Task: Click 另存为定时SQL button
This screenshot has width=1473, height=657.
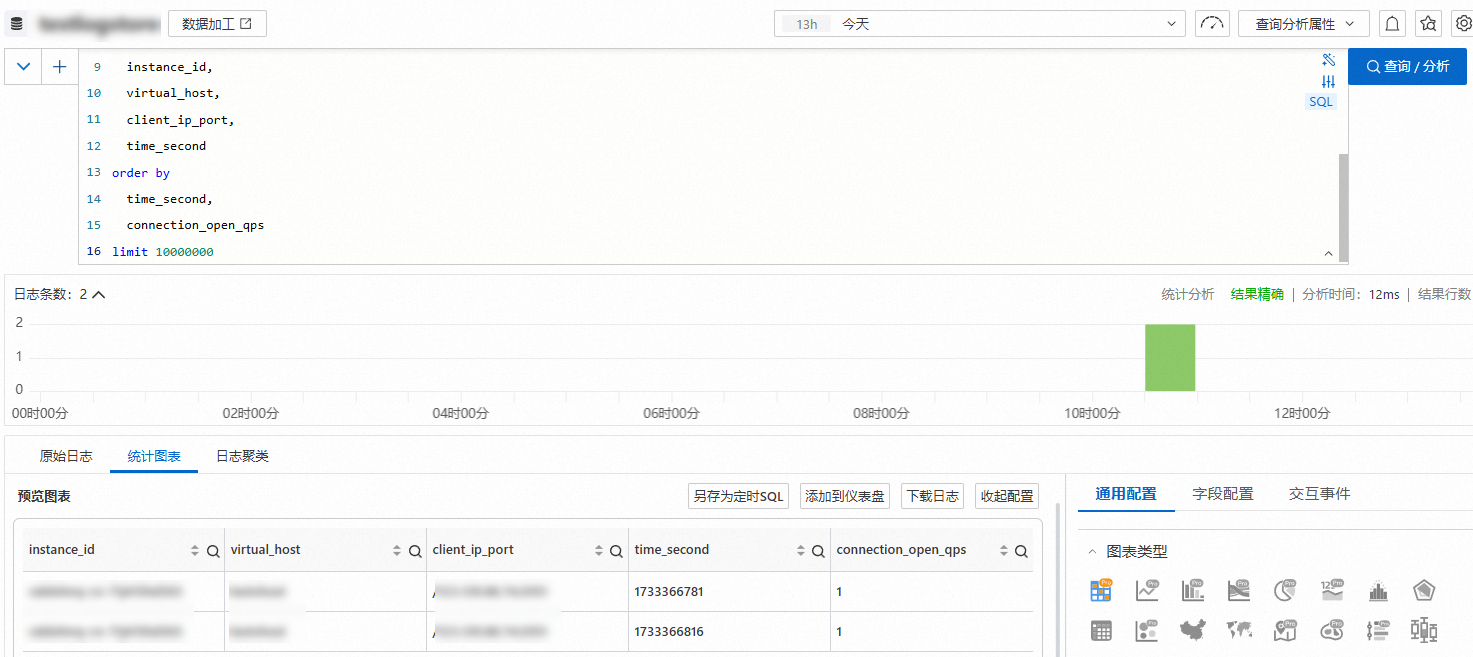Action: point(739,496)
